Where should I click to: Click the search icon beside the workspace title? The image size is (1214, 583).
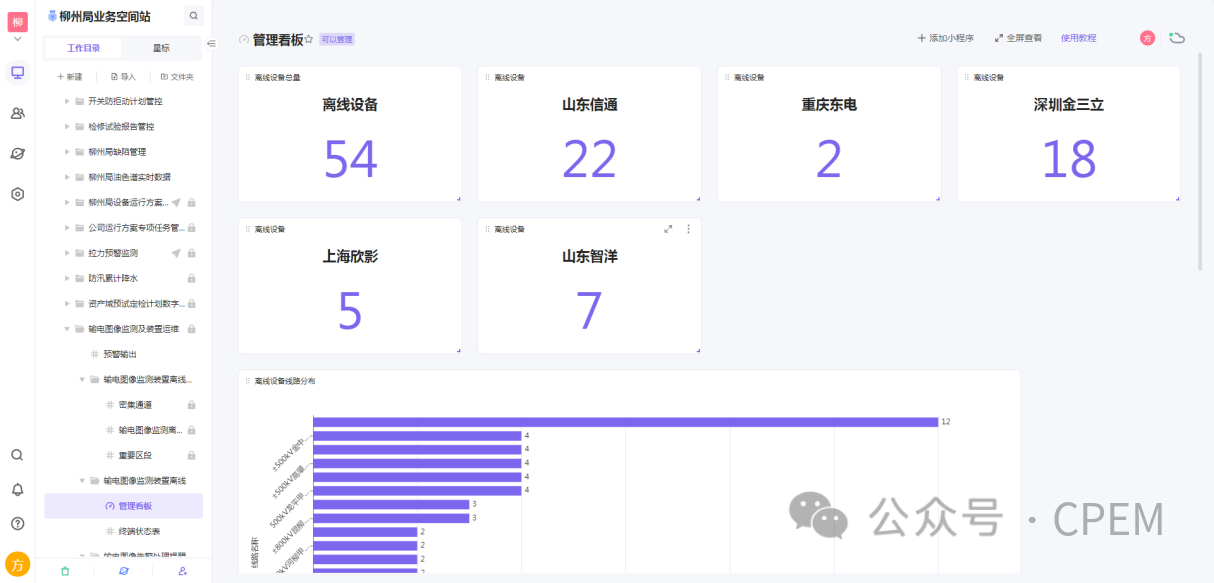pos(193,16)
